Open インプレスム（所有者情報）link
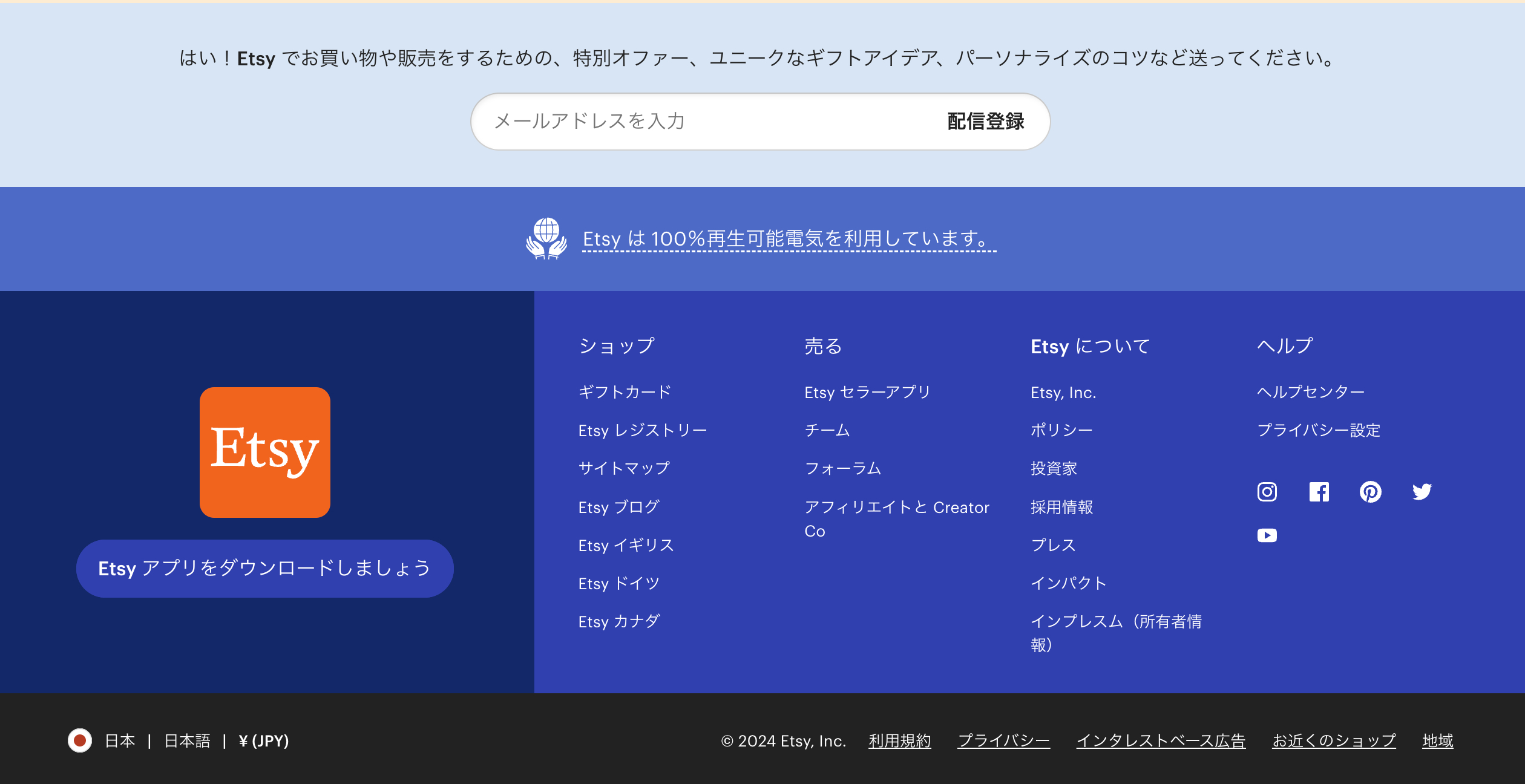 tap(1117, 633)
